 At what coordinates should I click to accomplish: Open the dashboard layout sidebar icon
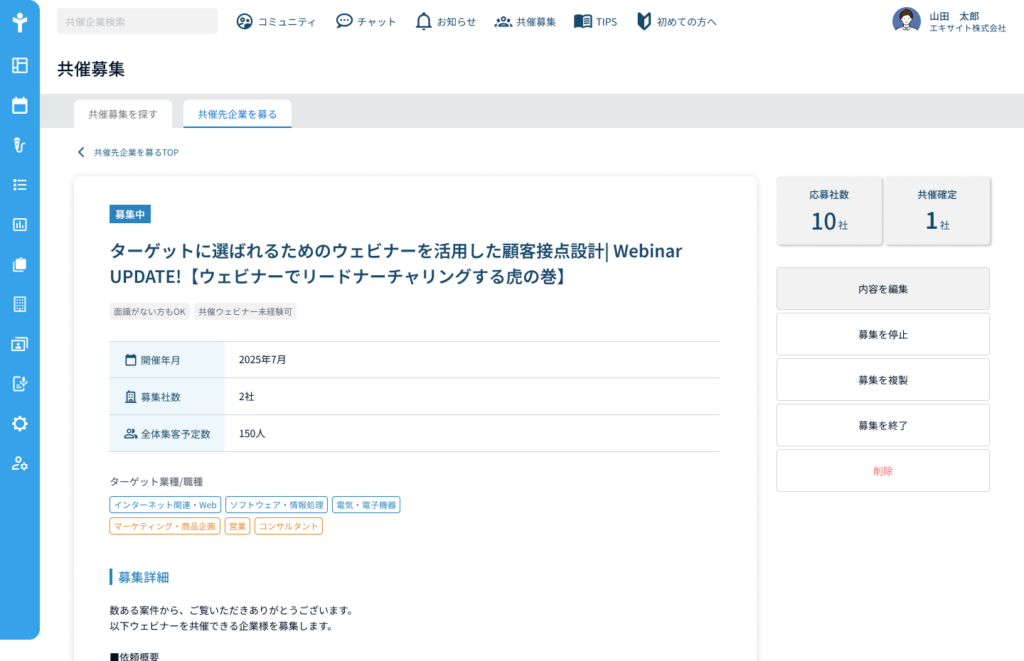(x=20, y=65)
